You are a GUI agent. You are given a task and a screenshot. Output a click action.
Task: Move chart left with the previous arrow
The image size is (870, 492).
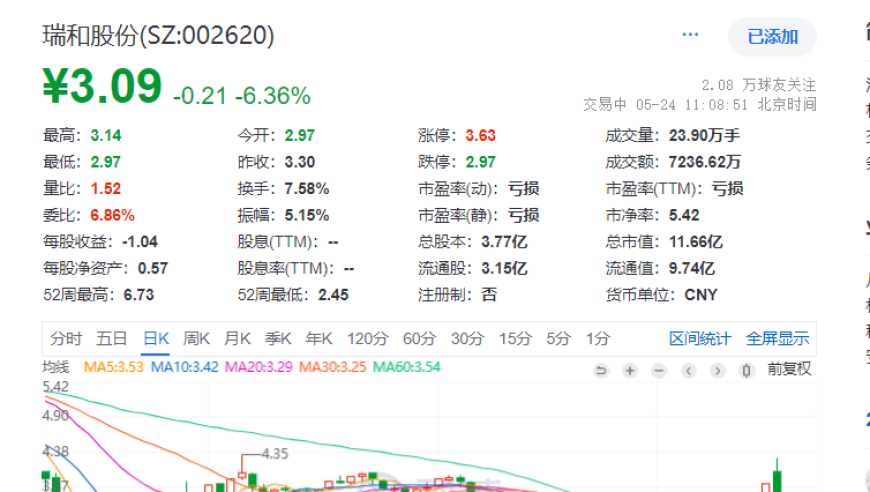click(x=689, y=370)
